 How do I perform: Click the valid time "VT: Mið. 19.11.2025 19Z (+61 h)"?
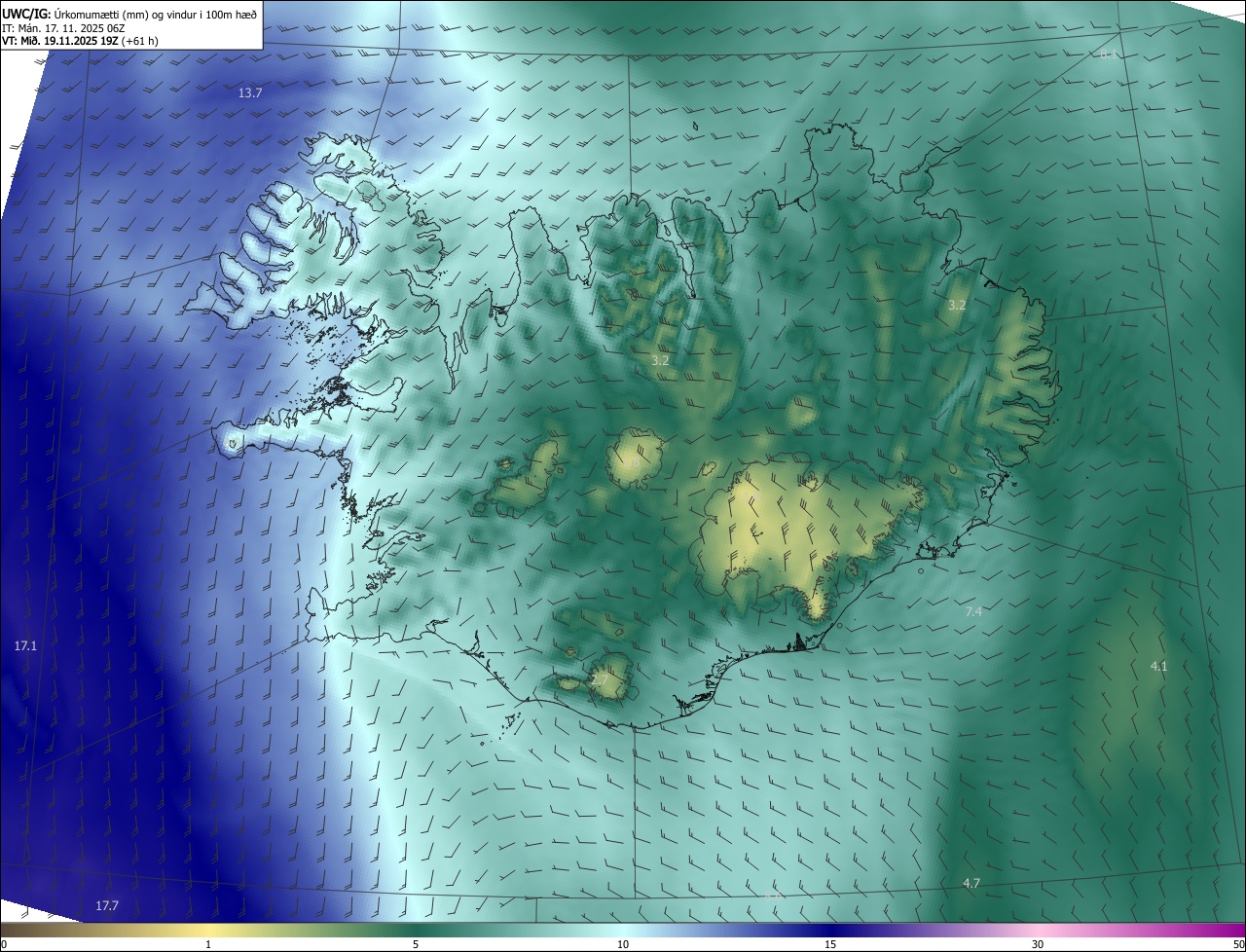[81, 42]
